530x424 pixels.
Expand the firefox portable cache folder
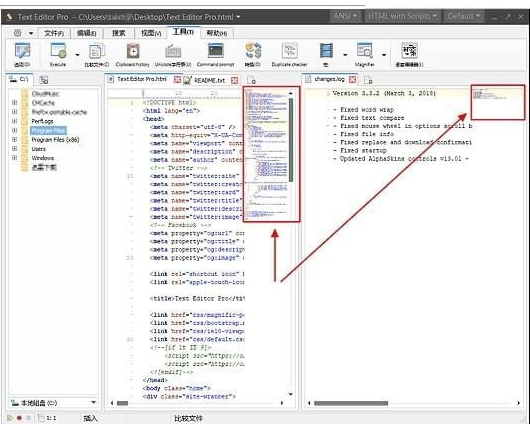click(15, 112)
